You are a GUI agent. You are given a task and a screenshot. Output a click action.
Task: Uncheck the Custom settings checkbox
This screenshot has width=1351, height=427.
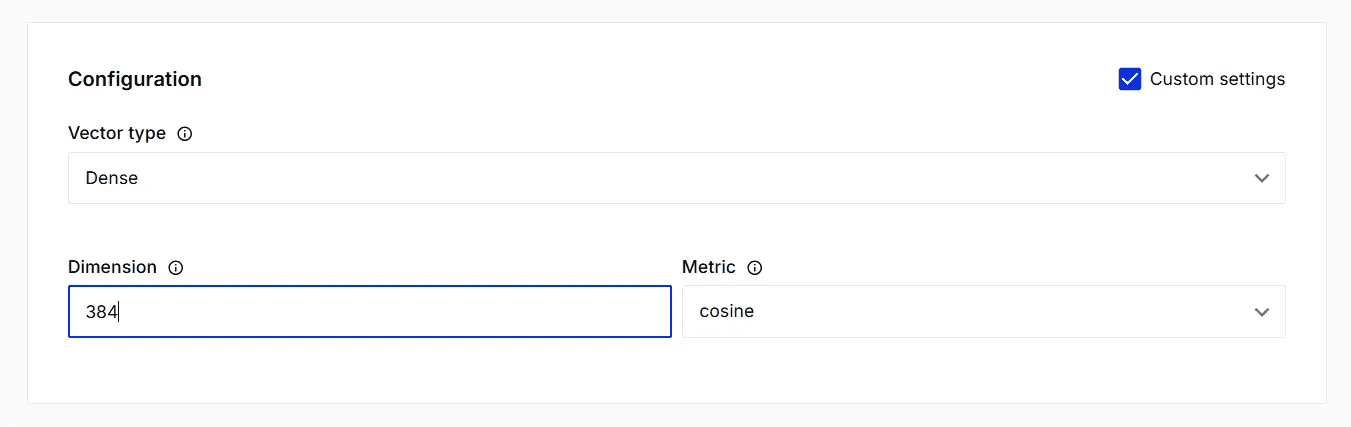(1130, 79)
